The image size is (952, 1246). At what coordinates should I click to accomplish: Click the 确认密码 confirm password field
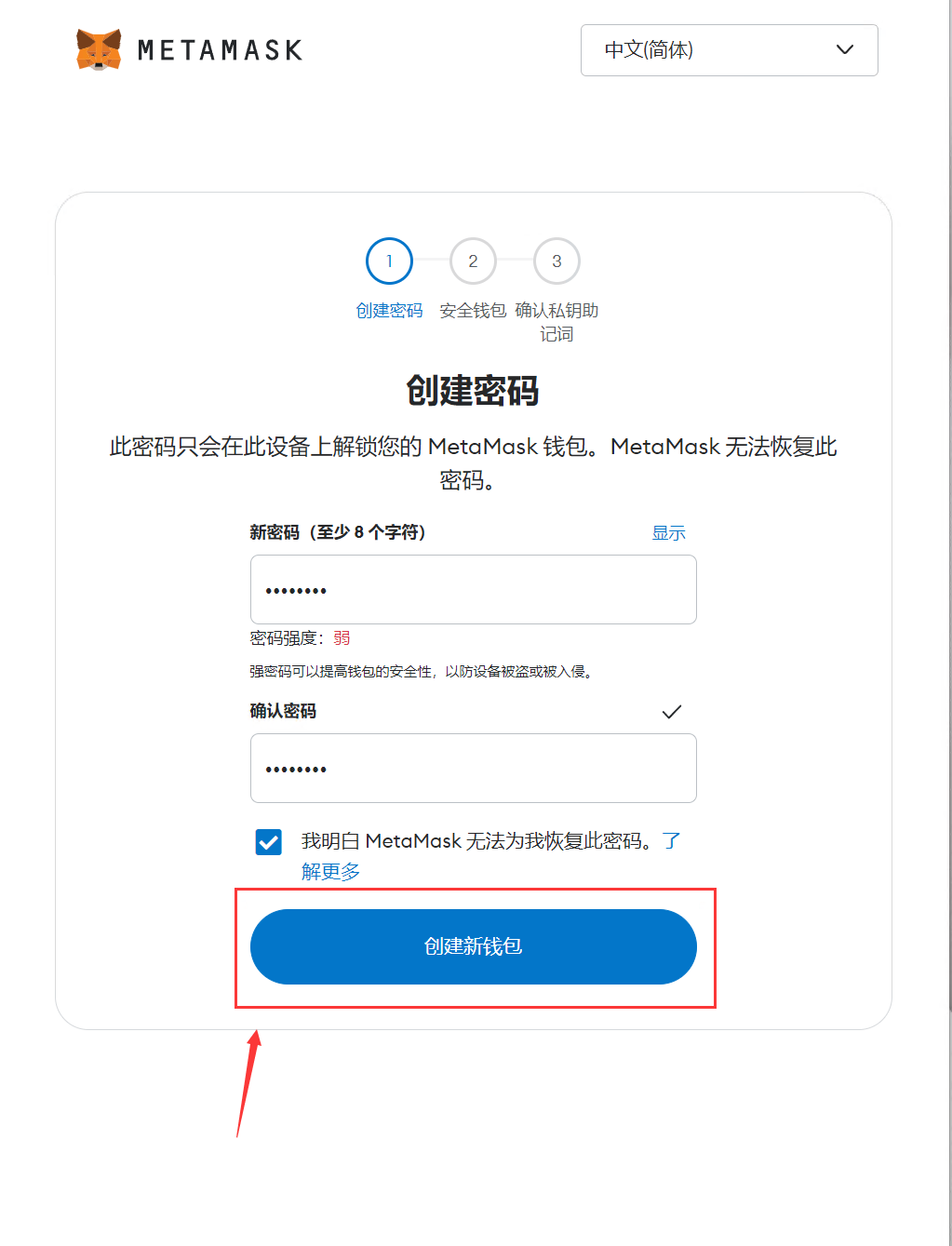[474, 769]
